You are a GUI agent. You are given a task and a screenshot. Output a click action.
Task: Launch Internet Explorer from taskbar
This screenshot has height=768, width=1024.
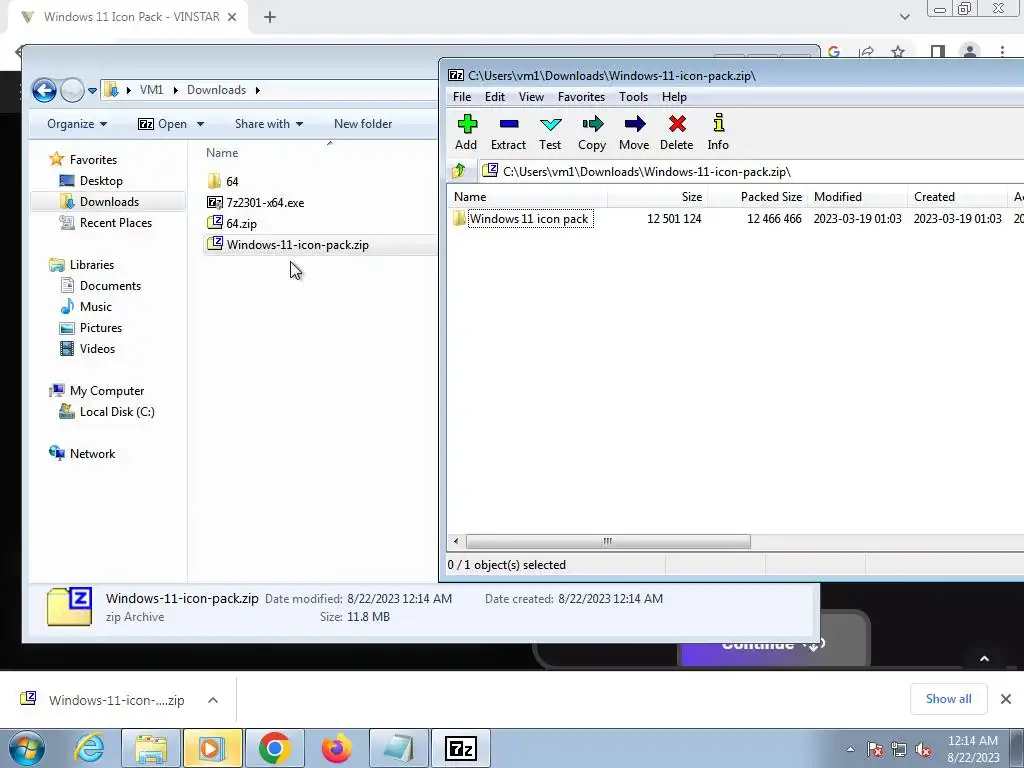89,748
